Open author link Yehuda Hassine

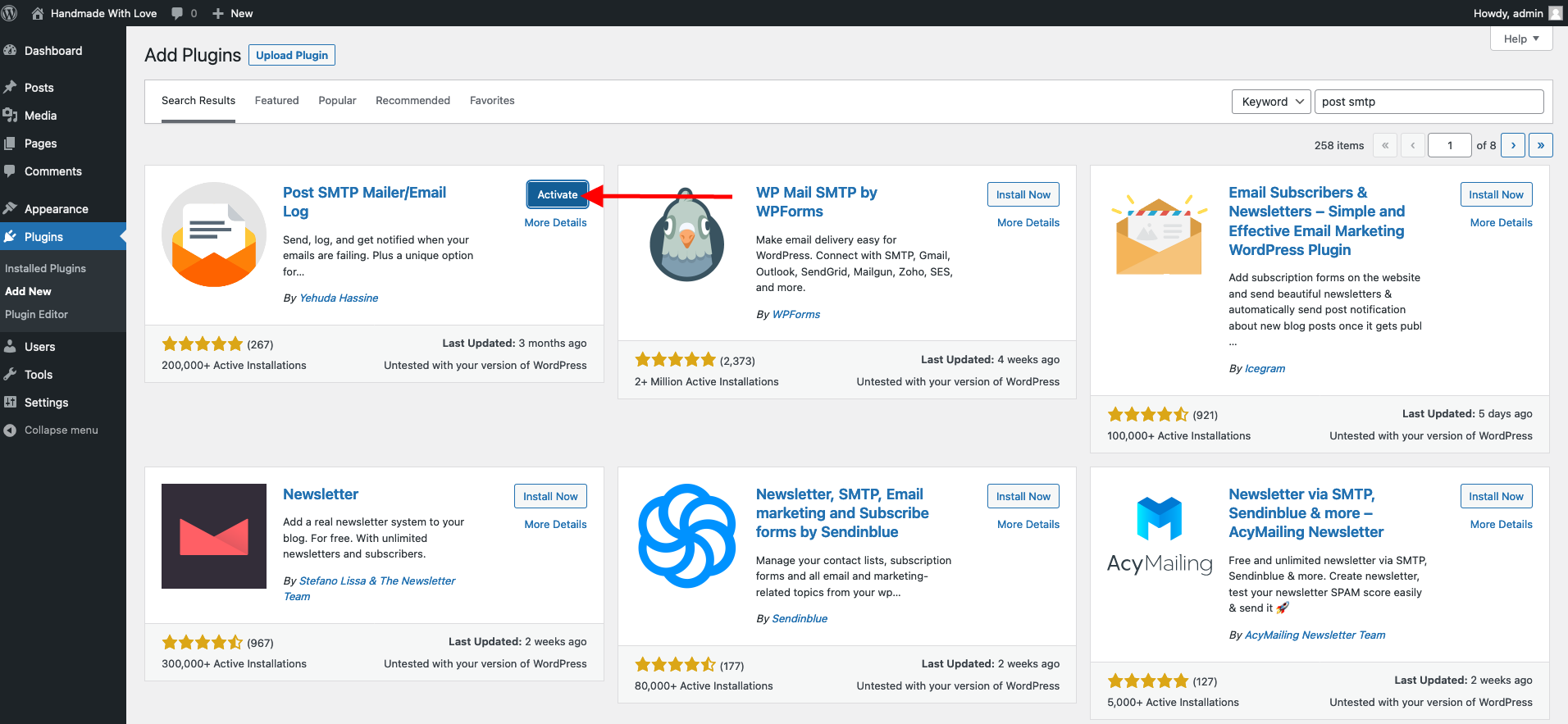pos(339,298)
